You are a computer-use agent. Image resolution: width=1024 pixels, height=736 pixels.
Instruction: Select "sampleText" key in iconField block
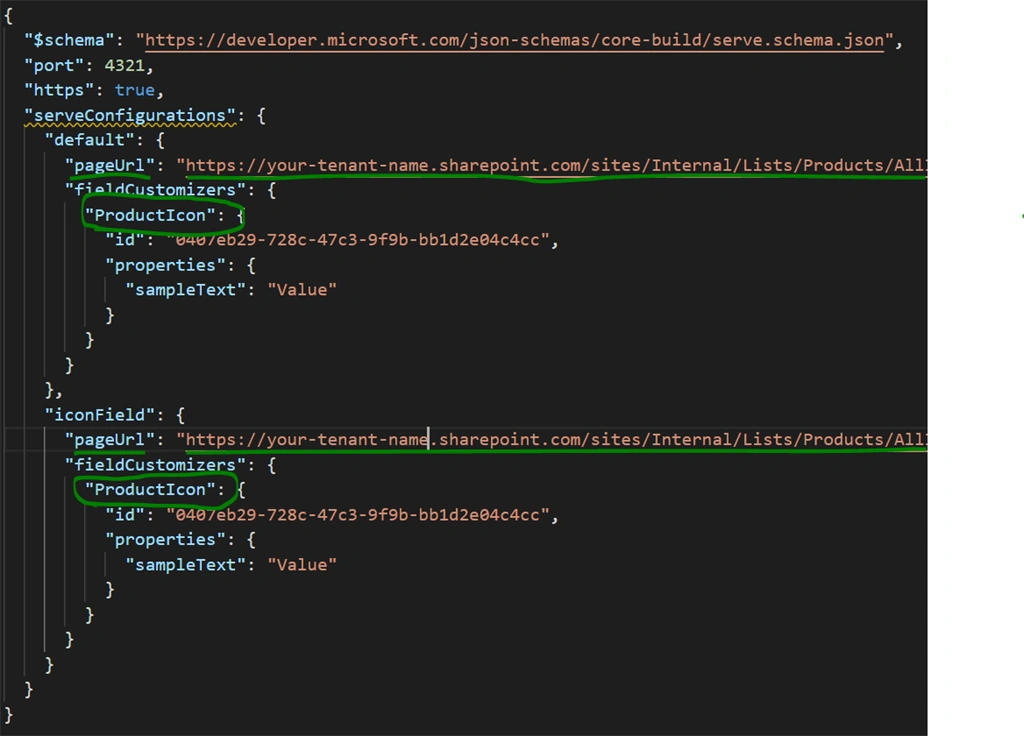click(185, 565)
